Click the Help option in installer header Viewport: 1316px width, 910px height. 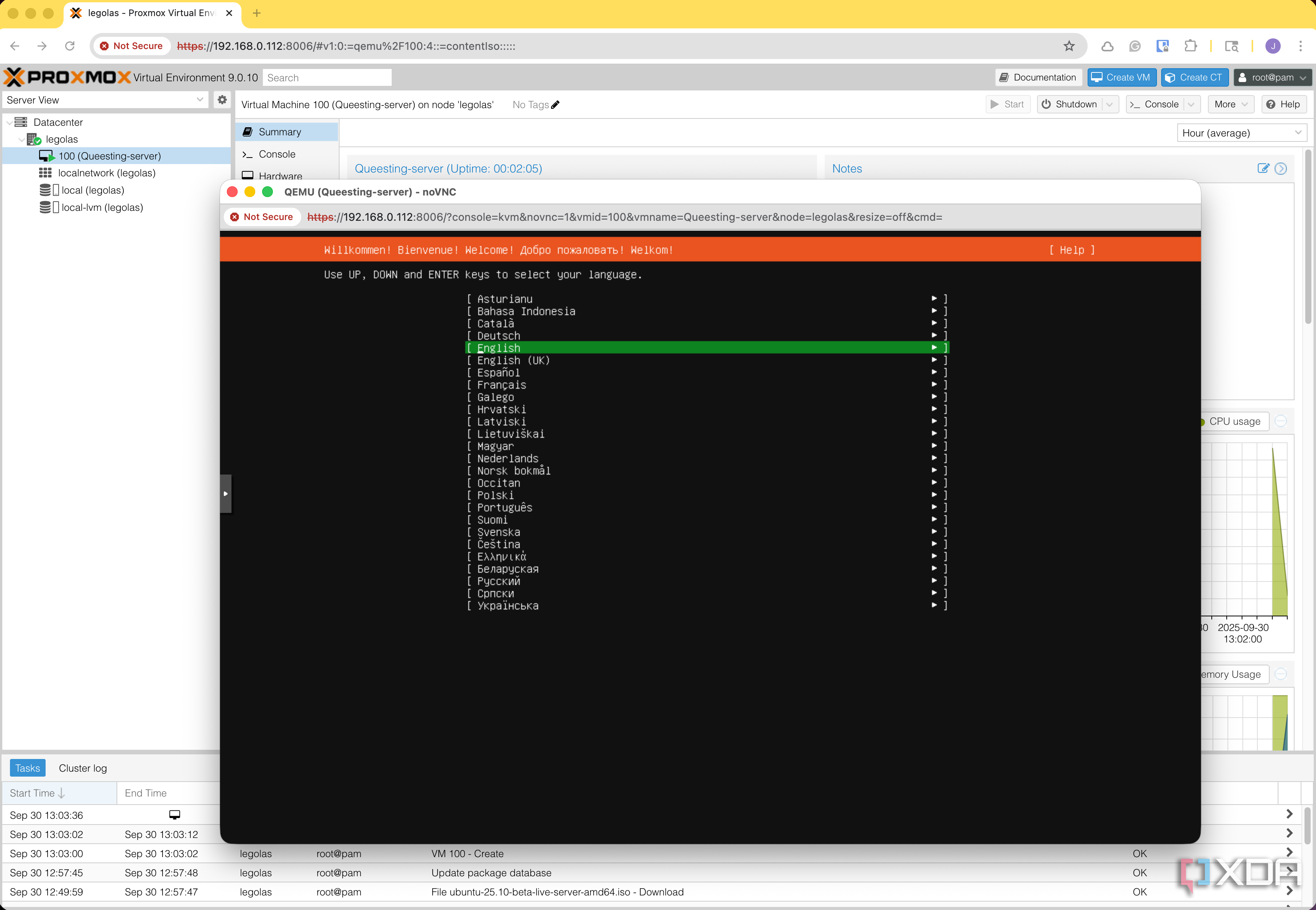(x=1072, y=250)
